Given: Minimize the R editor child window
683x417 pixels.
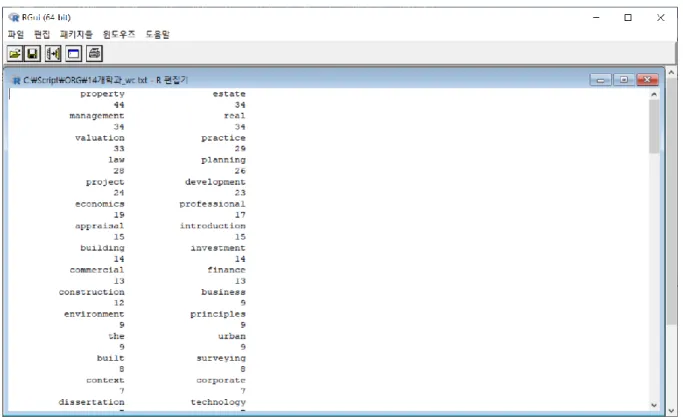Looking at the screenshot, I should [601, 80].
